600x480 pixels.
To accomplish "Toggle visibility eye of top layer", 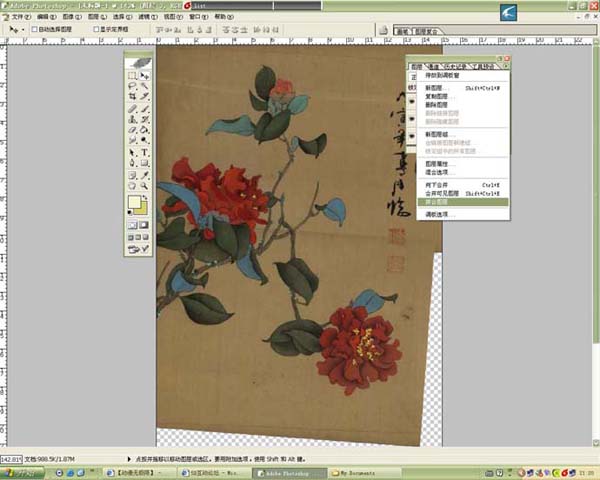I will point(412,101).
